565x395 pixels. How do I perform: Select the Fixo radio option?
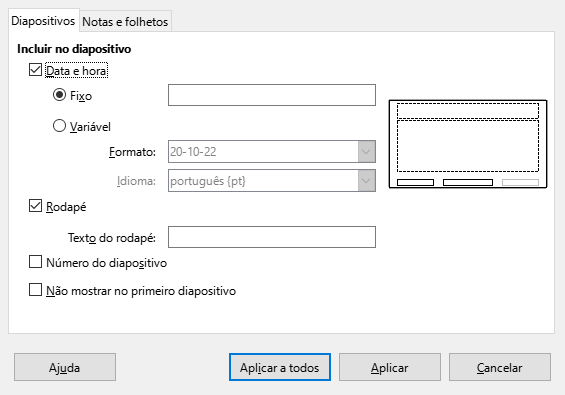[59, 95]
